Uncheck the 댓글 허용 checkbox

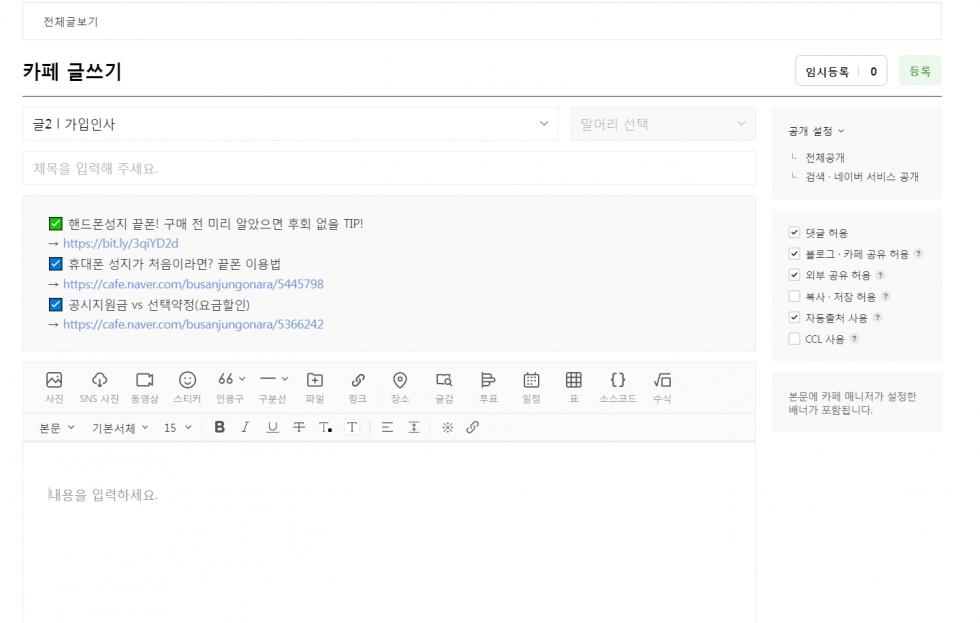point(794,232)
